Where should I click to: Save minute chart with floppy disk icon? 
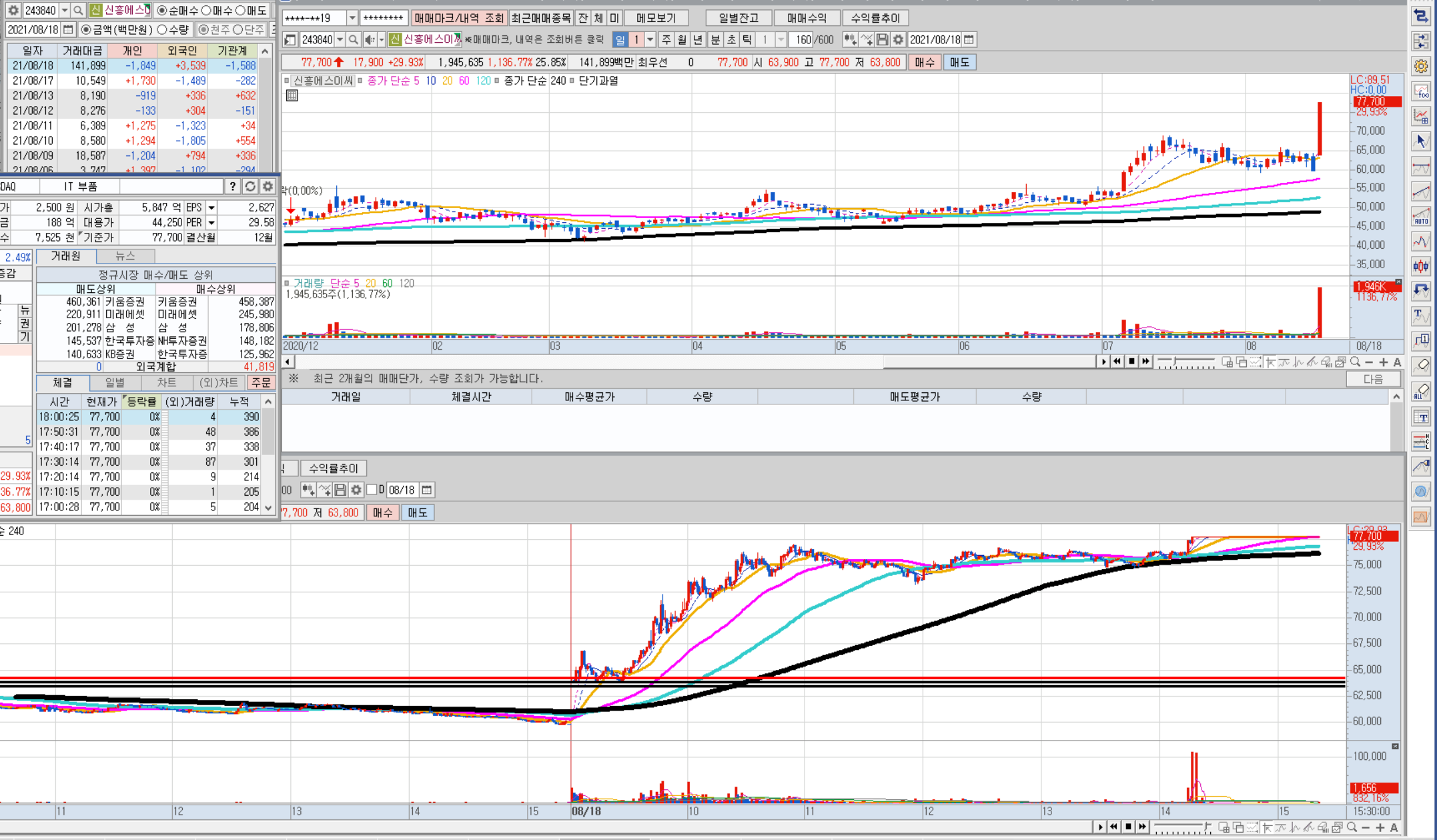tap(340, 490)
